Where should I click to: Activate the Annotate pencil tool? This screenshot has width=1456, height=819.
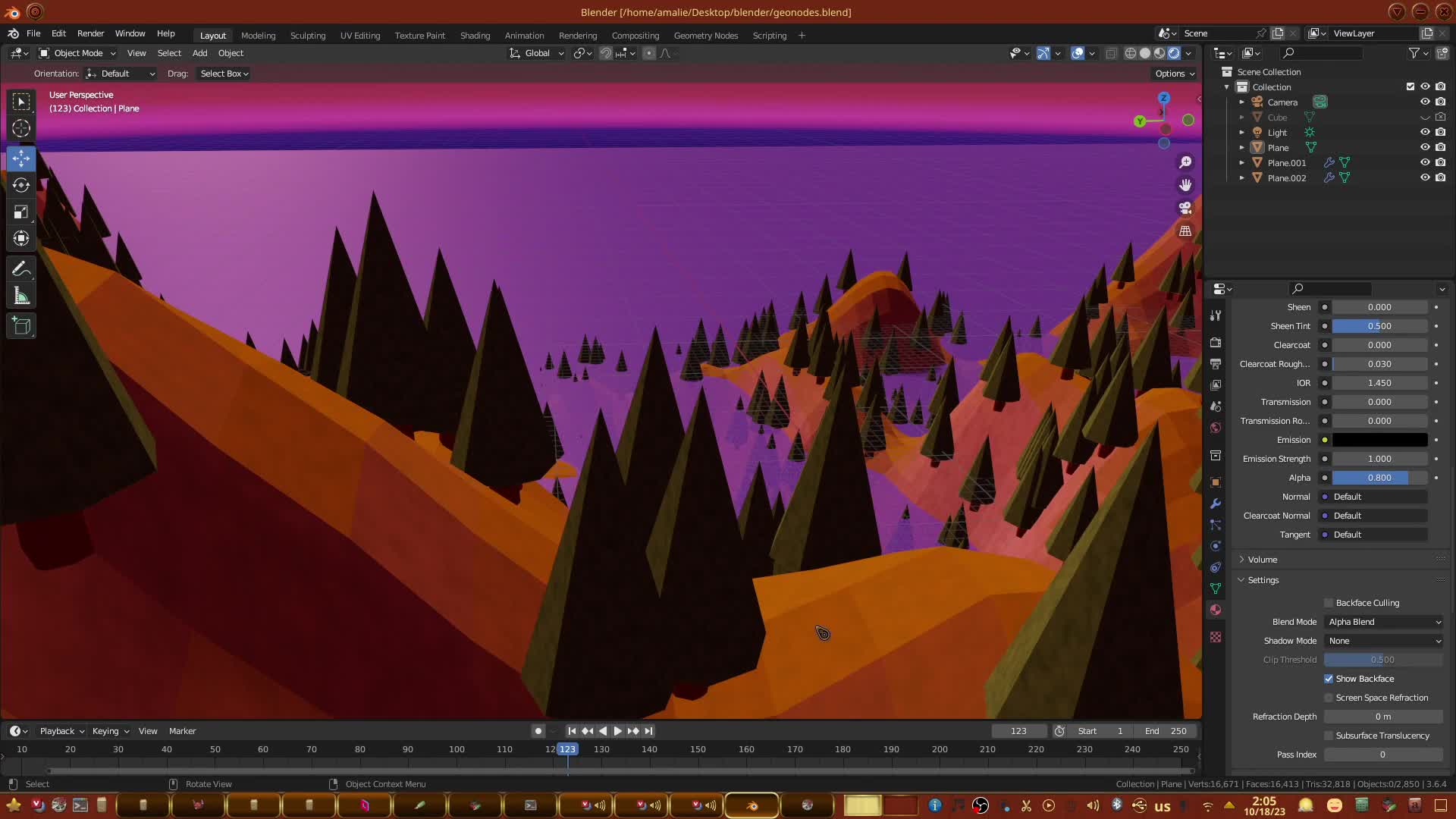click(21, 269)
